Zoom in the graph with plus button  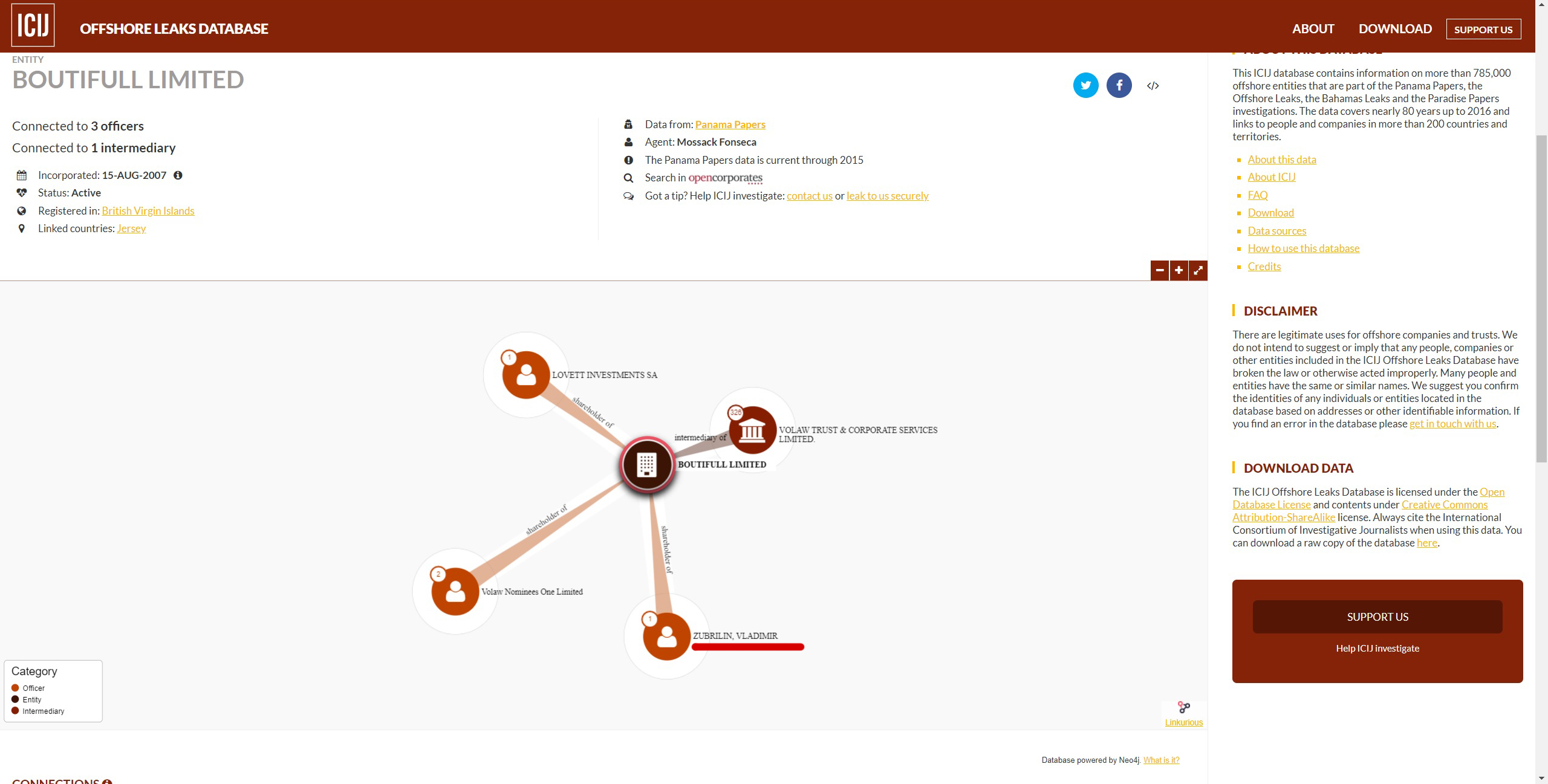pos(1179,270)
